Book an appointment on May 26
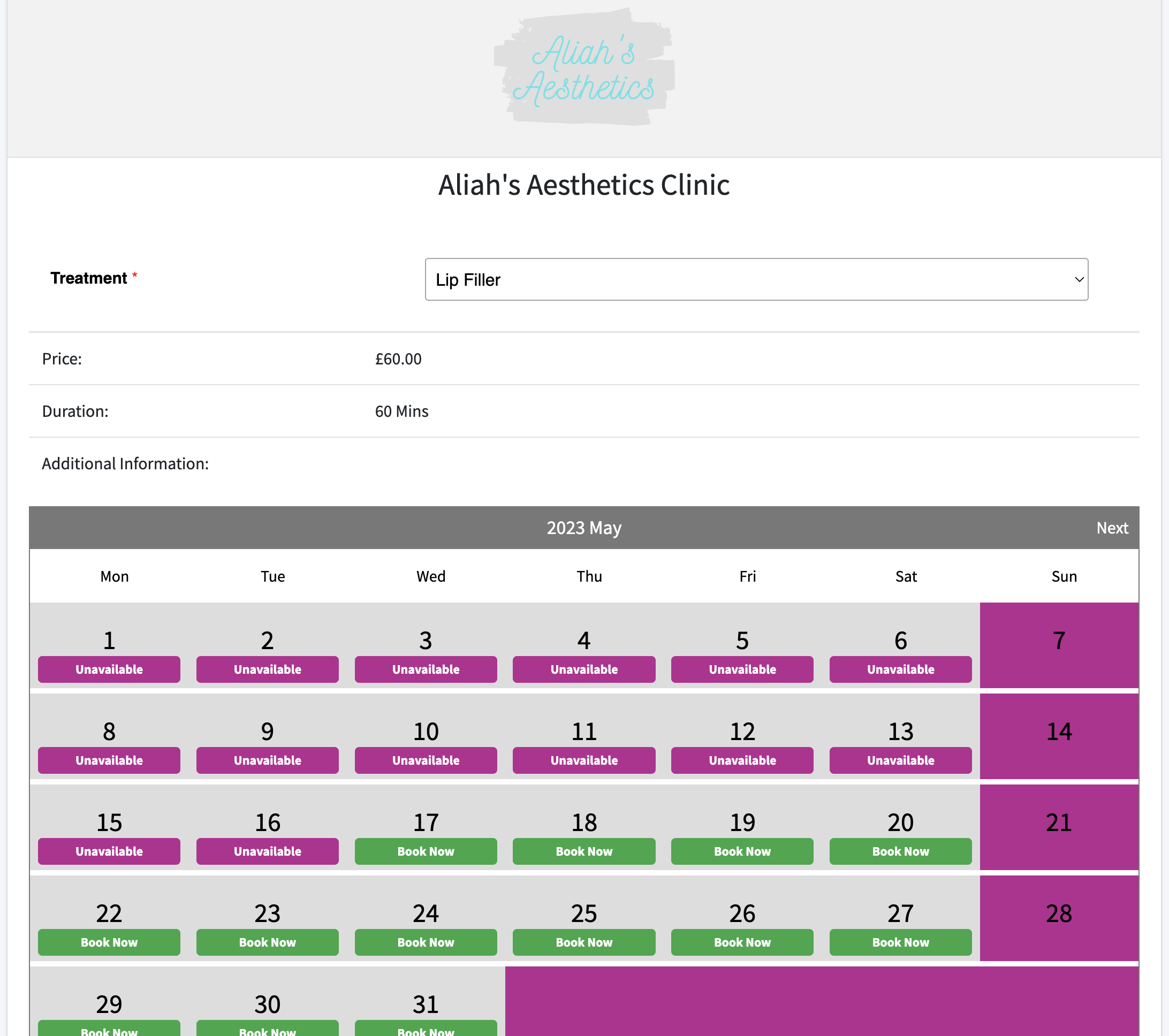Screen dimensions: 1169x1036 742,942
